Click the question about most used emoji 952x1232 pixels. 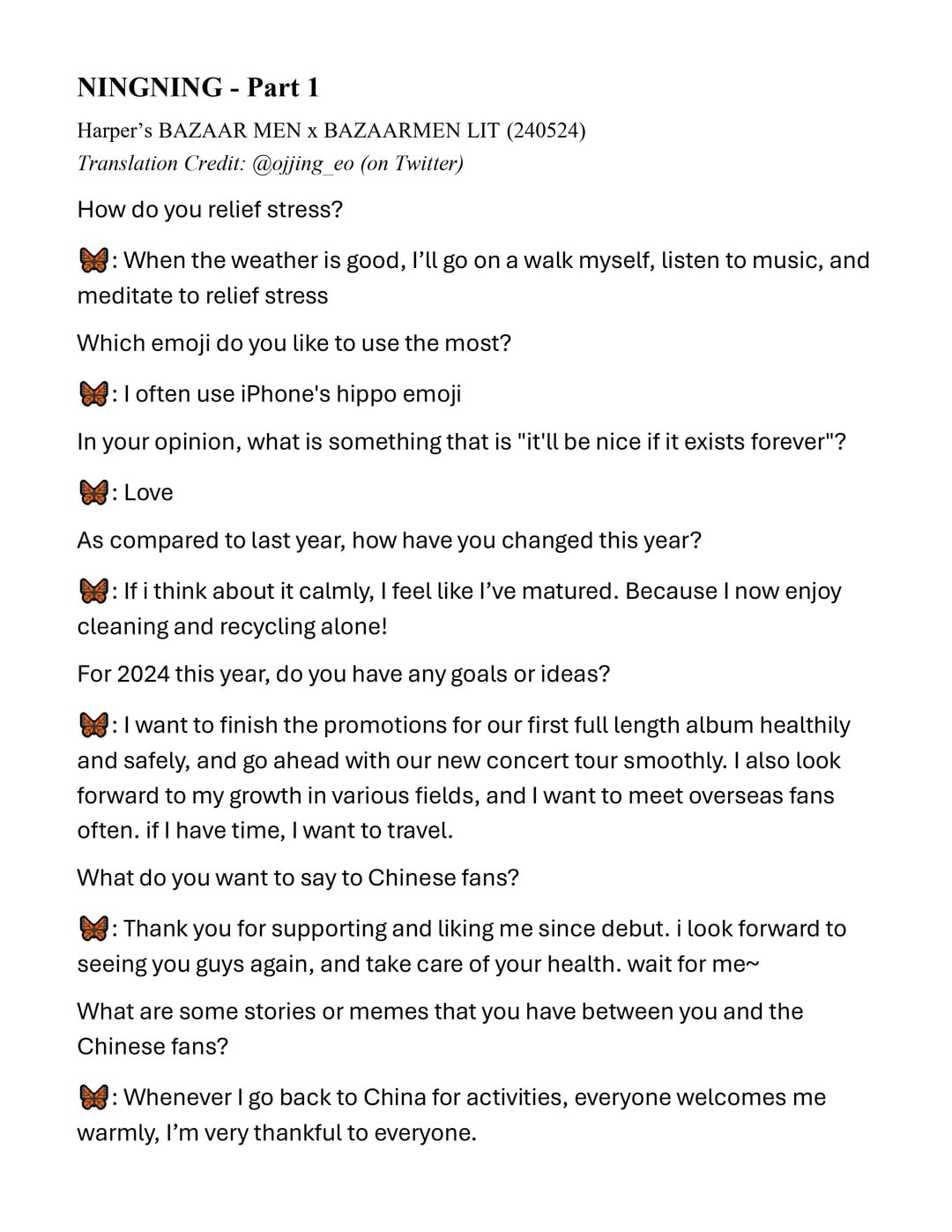point(294,343)
